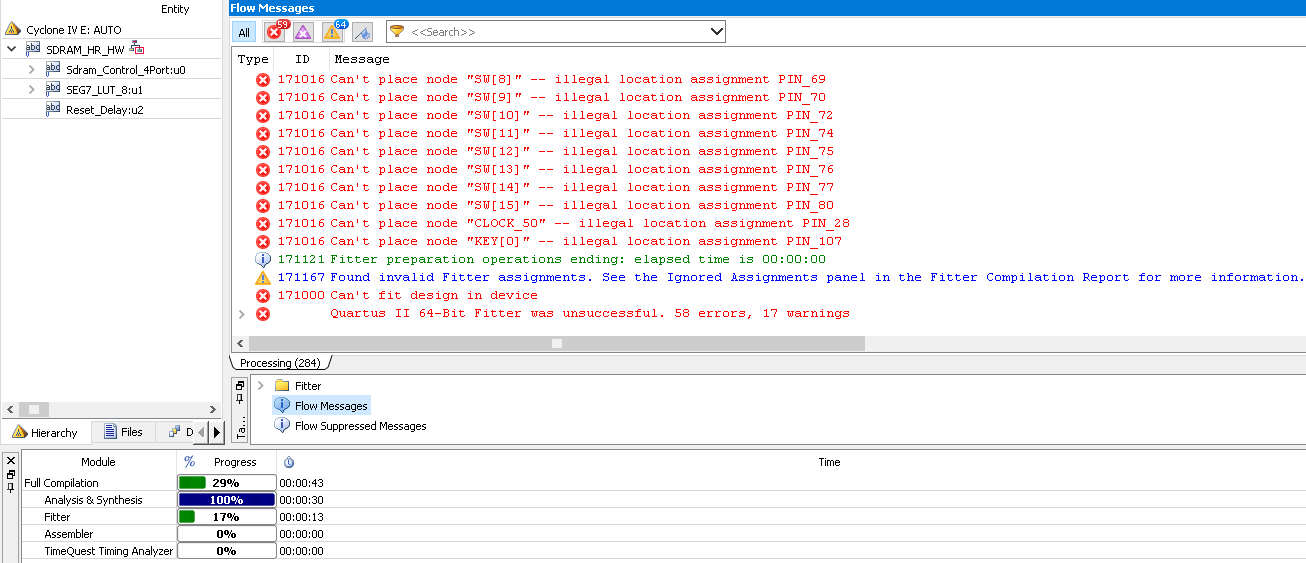Select Cyclone IV E: AUTO device row
Screen dimensions: 1306x563
click(73, 30)
